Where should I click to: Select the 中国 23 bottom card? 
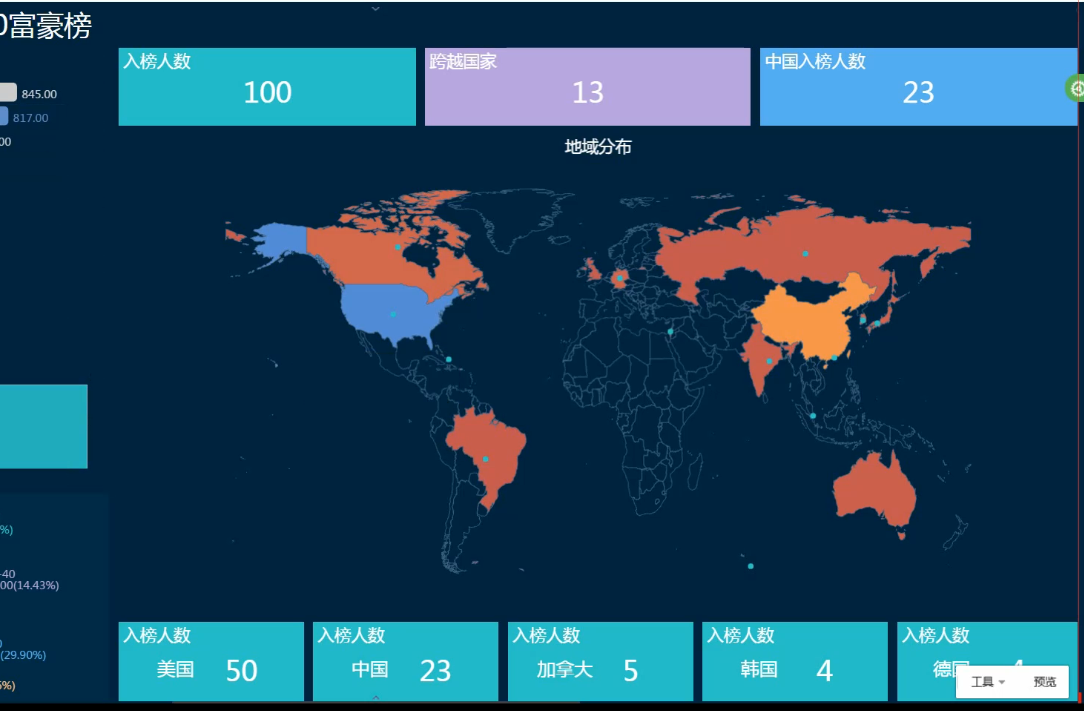[405, 661]
